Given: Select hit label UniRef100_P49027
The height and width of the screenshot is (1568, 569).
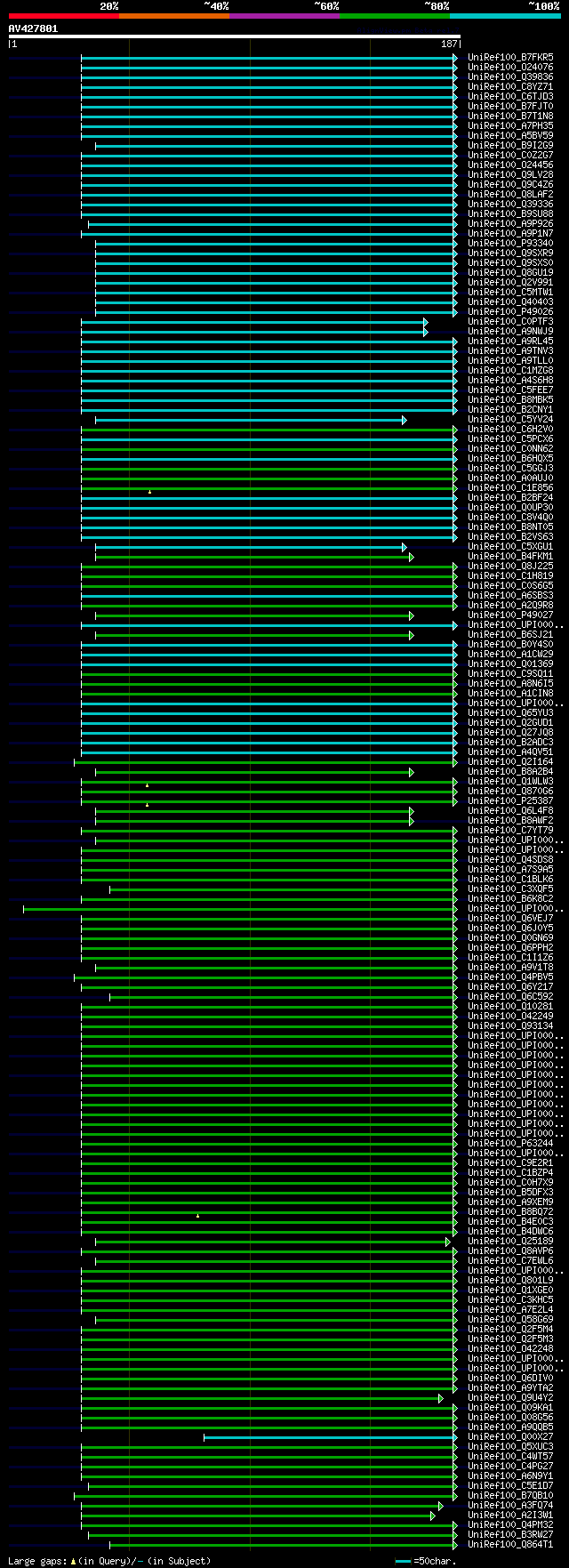Looking at the screenshot, I should pyautogui.click(x=510, y=615).
